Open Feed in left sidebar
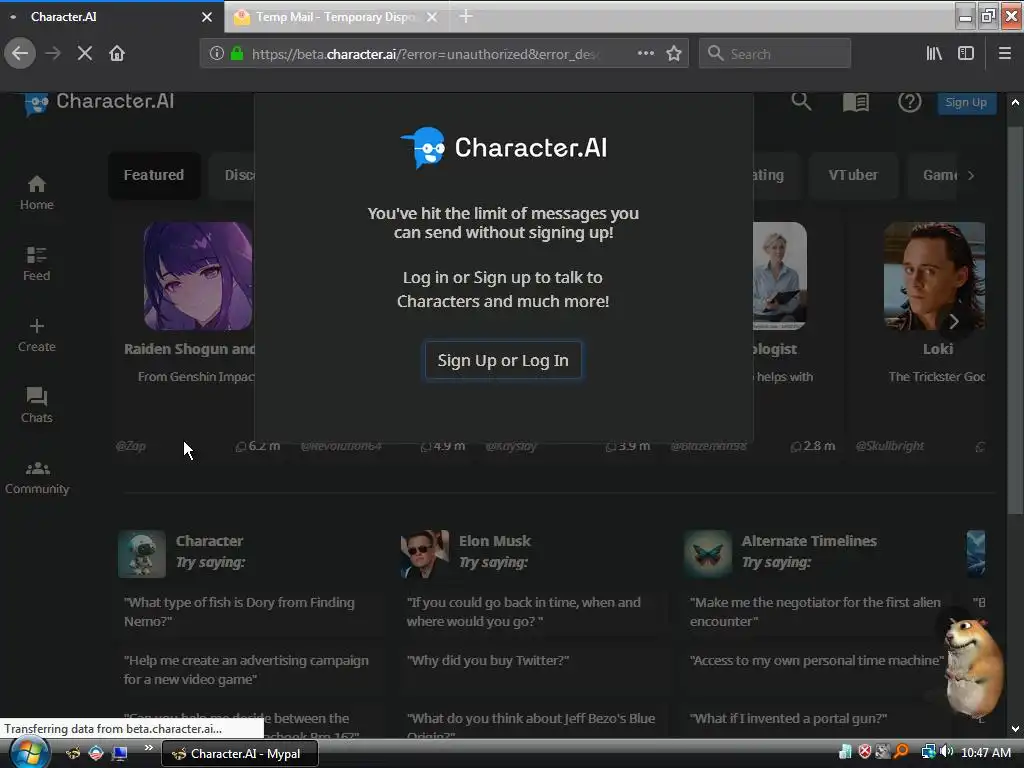 [x=37, y=264]
